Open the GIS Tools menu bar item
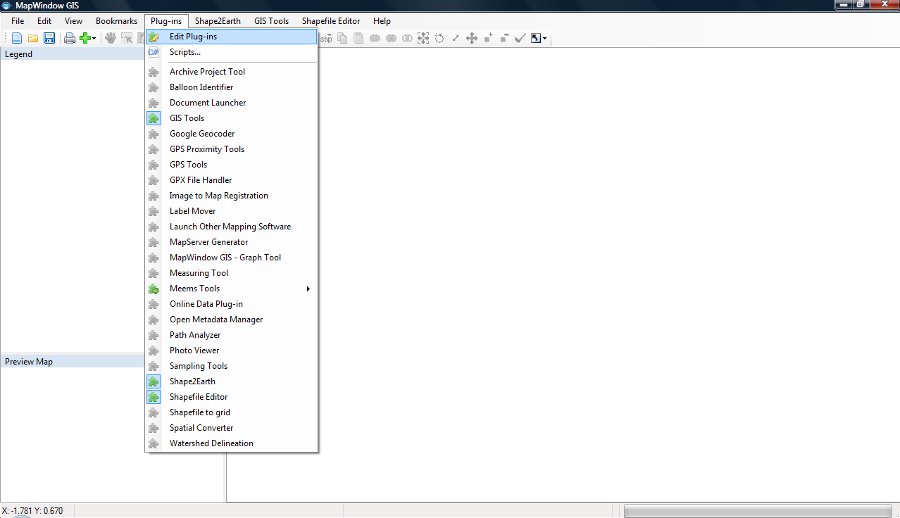The height and width of the screenshot is (518, 900). pyautogui.click(x=271, y=21)
